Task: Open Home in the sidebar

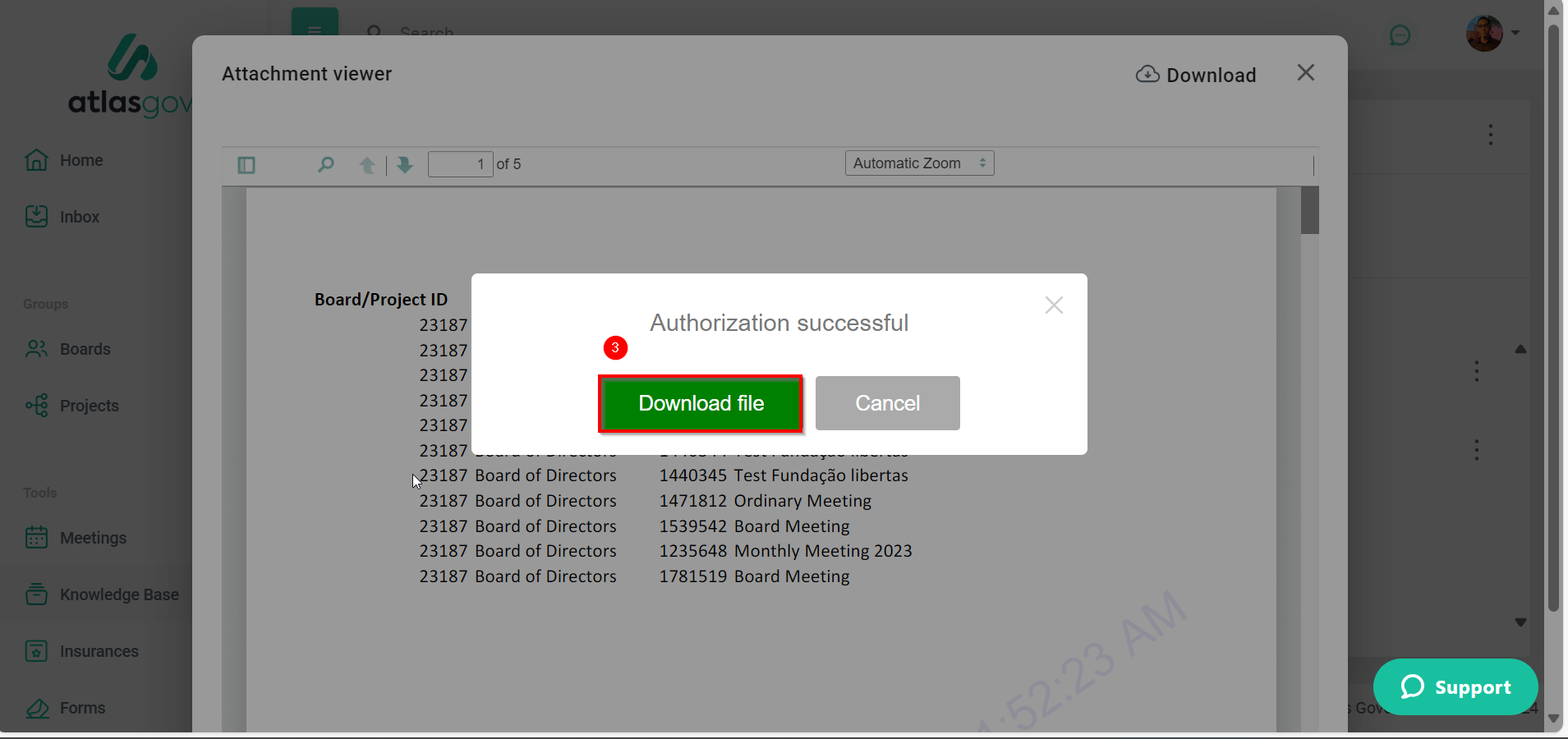Action: coord(80,160)
